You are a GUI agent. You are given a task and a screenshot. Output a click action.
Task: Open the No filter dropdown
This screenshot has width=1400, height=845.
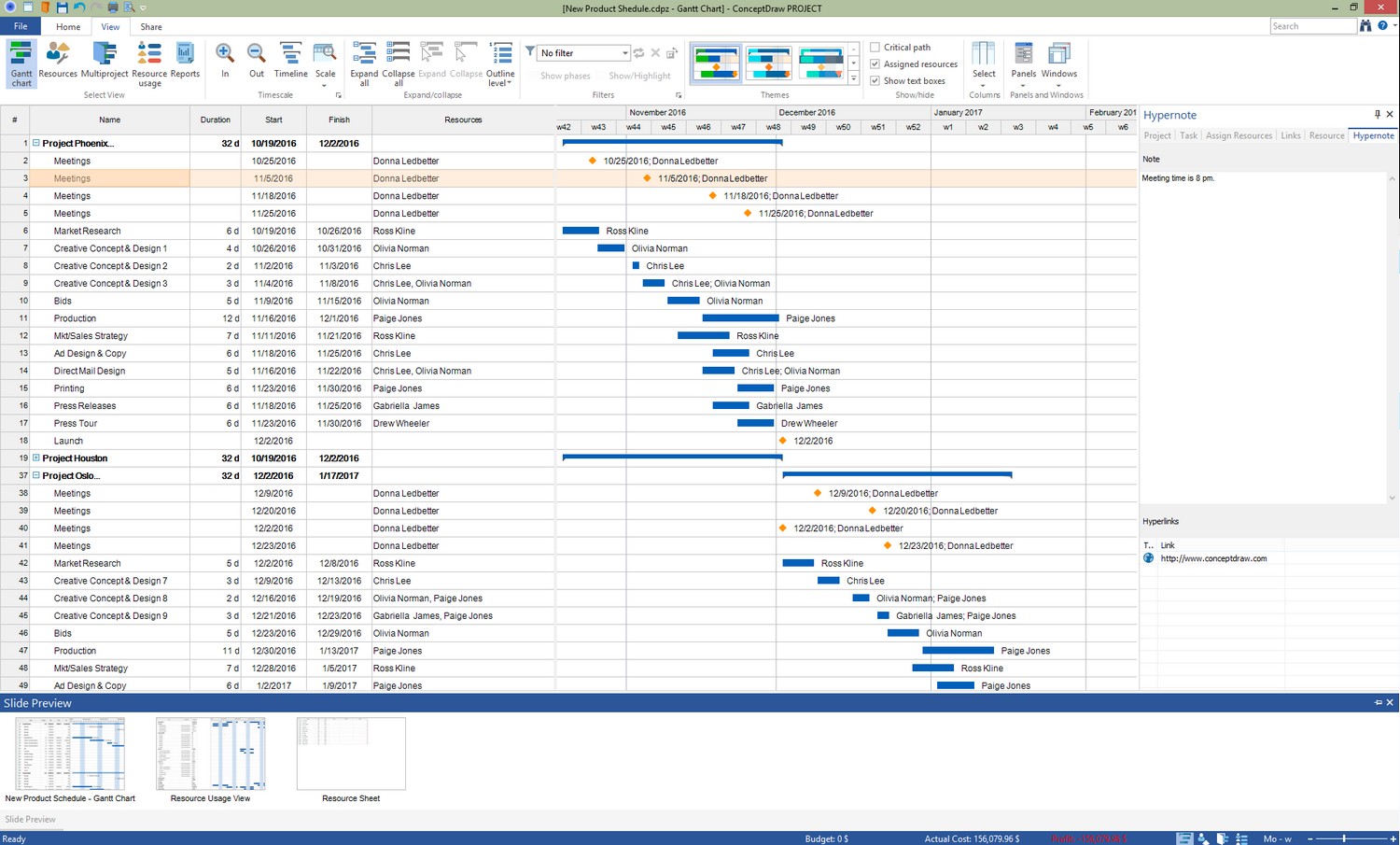pyautogui.click(x=583, y=53)
